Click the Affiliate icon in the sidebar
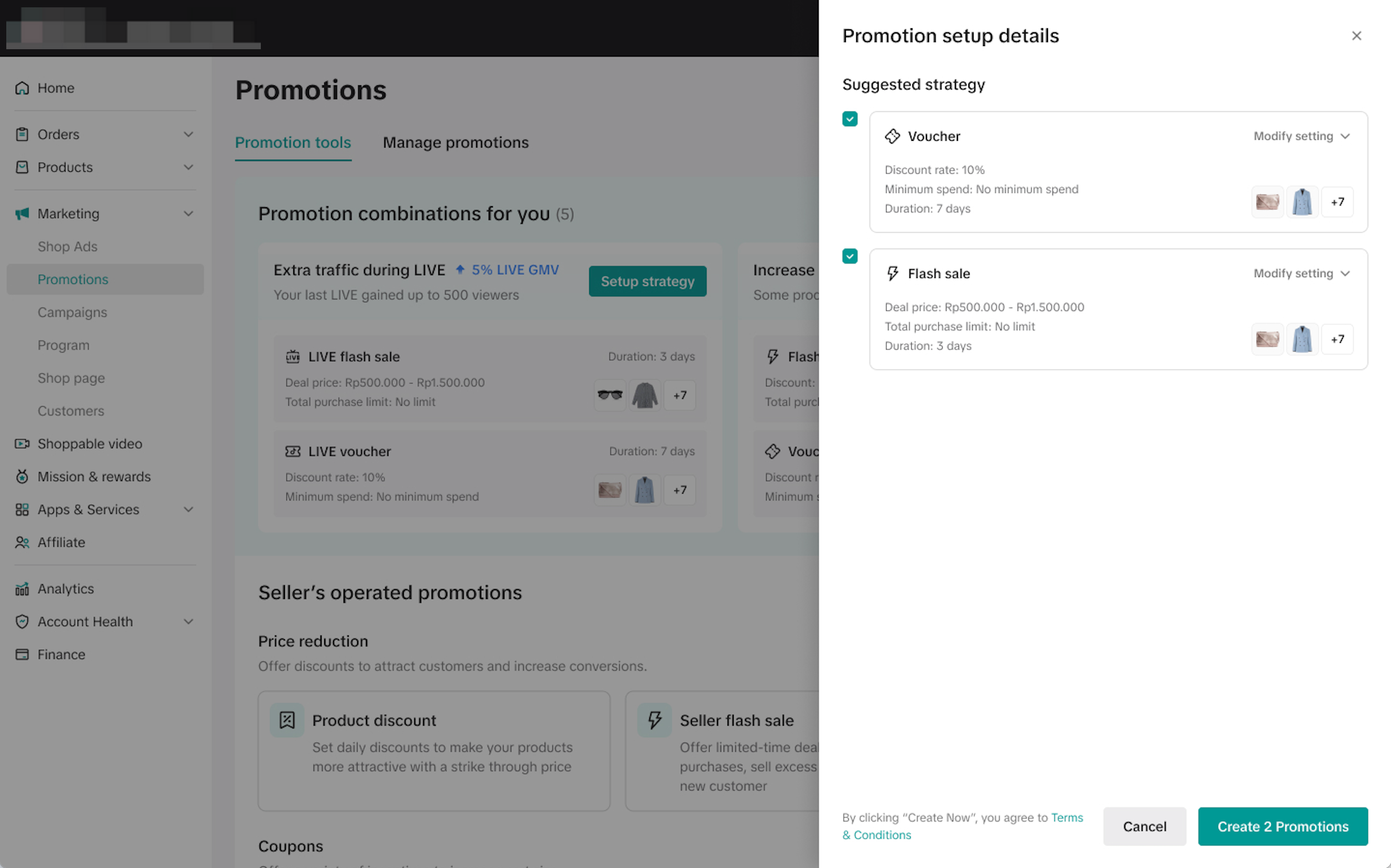Screen dimensions: 1391x868 point(22,542)
